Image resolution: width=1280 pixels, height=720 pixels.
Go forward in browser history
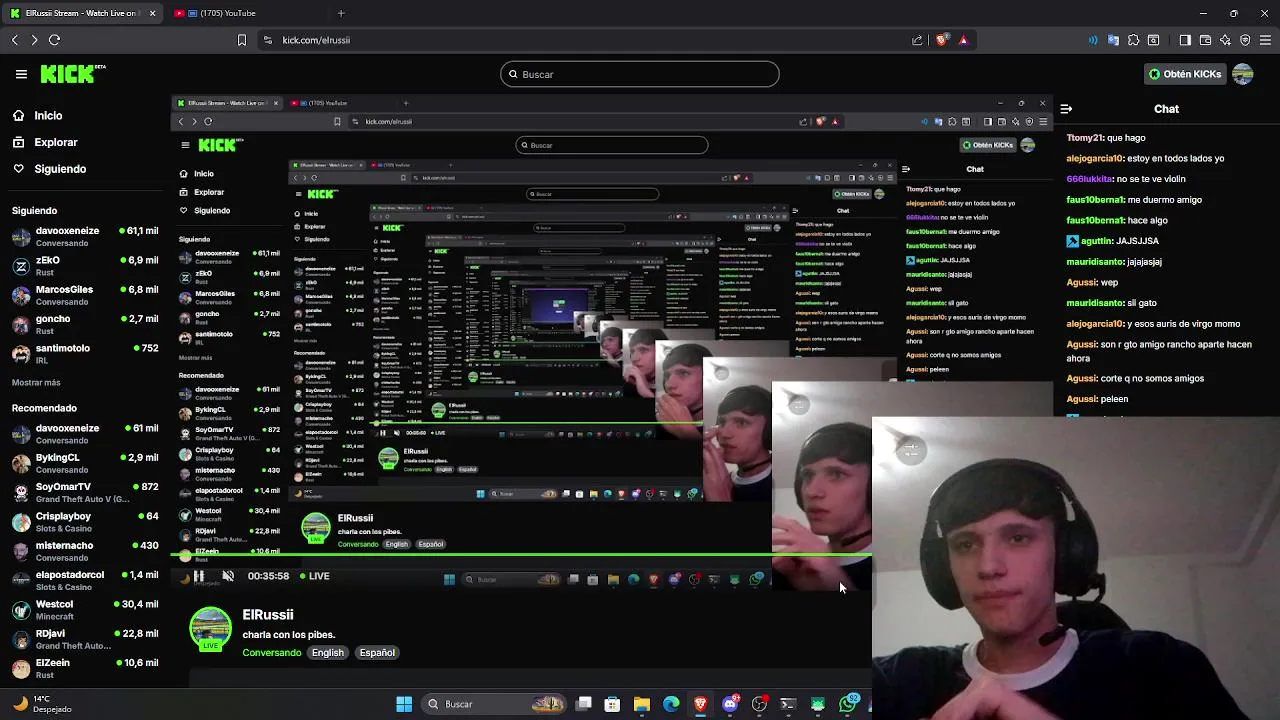[x=34, y=40]
